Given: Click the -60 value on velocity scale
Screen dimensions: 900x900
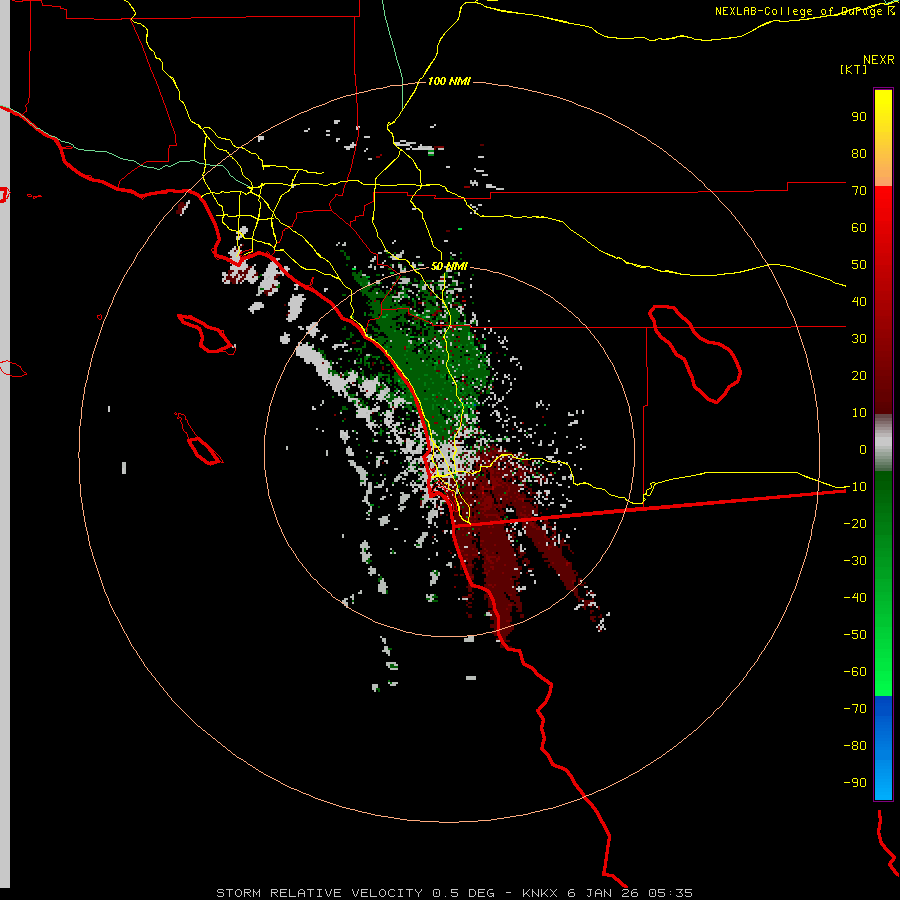Looking at the screenshot, I should pos(855,672).
